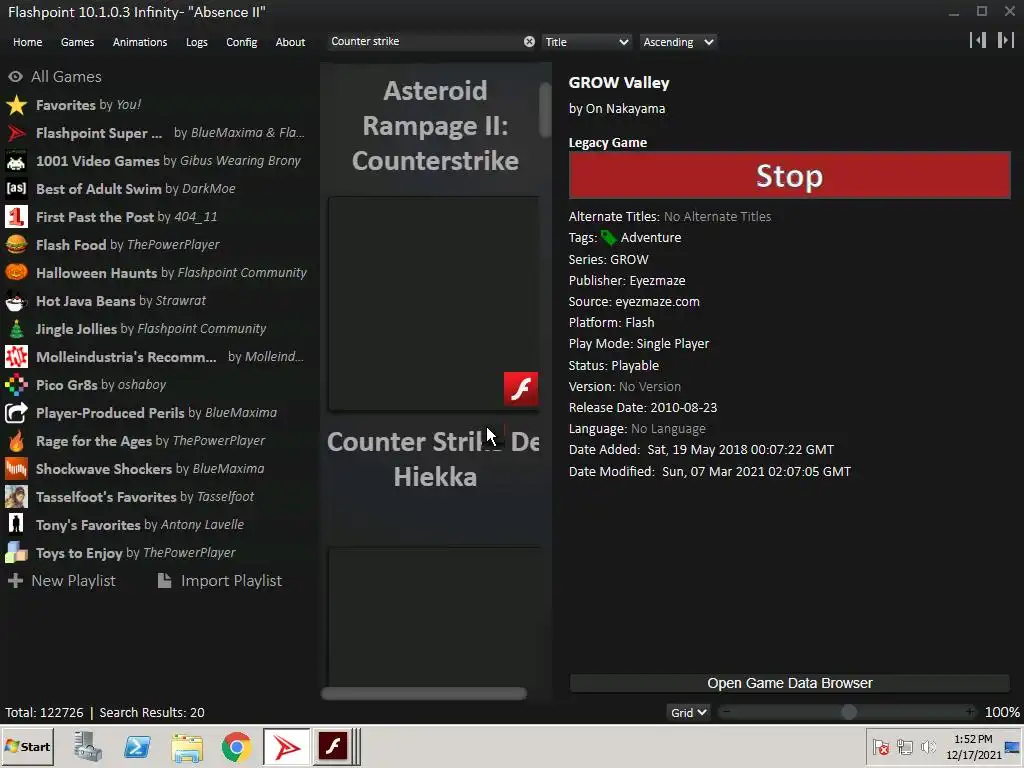Viewport: 1024px width, 768px height.
Task: Select the Counter Strike De Hiekka game title
Action: (434, 459)
